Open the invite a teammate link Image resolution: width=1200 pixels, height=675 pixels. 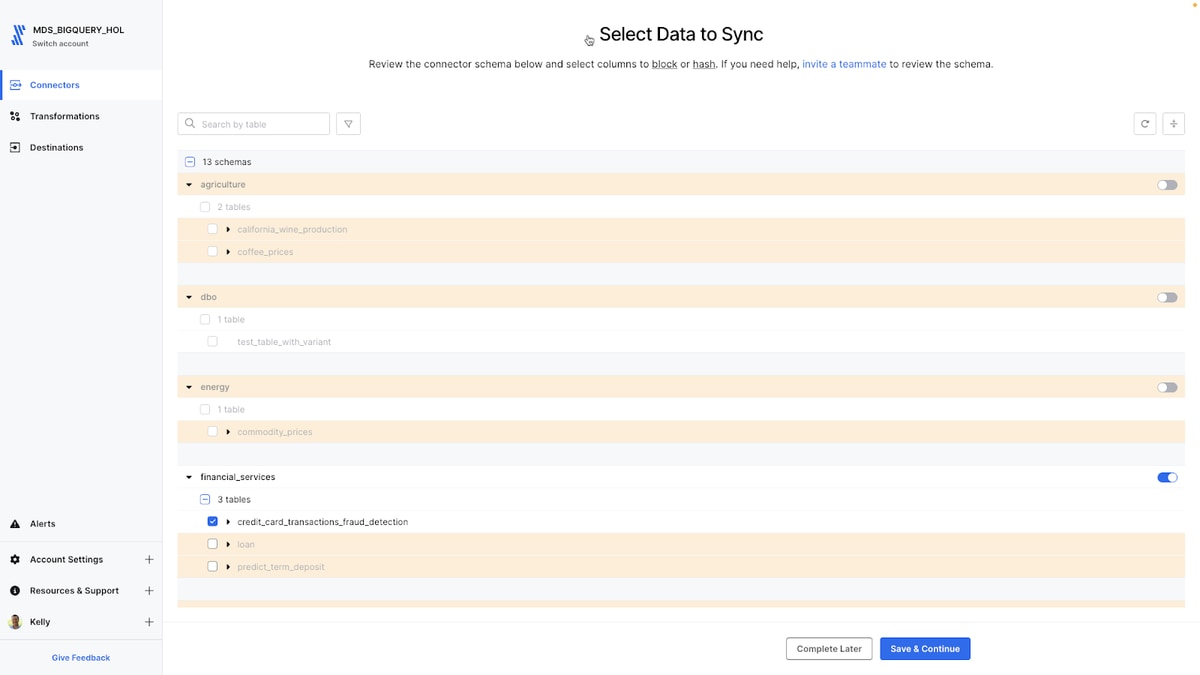coord(844,64)
